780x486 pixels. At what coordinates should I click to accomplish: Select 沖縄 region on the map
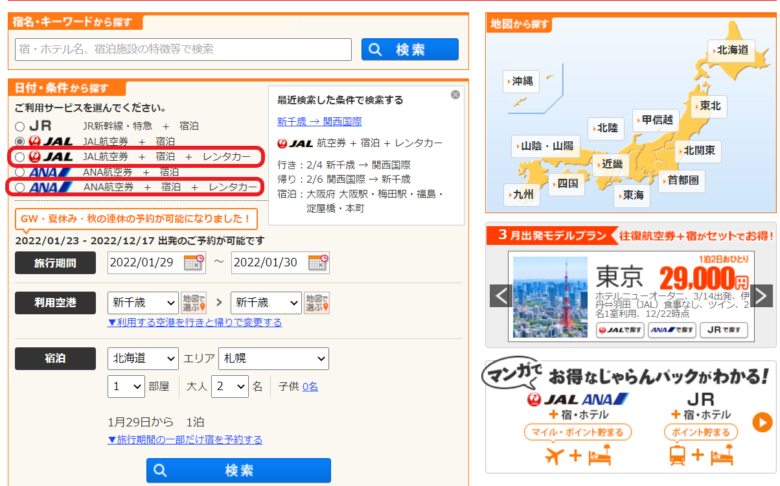(x=521, y=81)
